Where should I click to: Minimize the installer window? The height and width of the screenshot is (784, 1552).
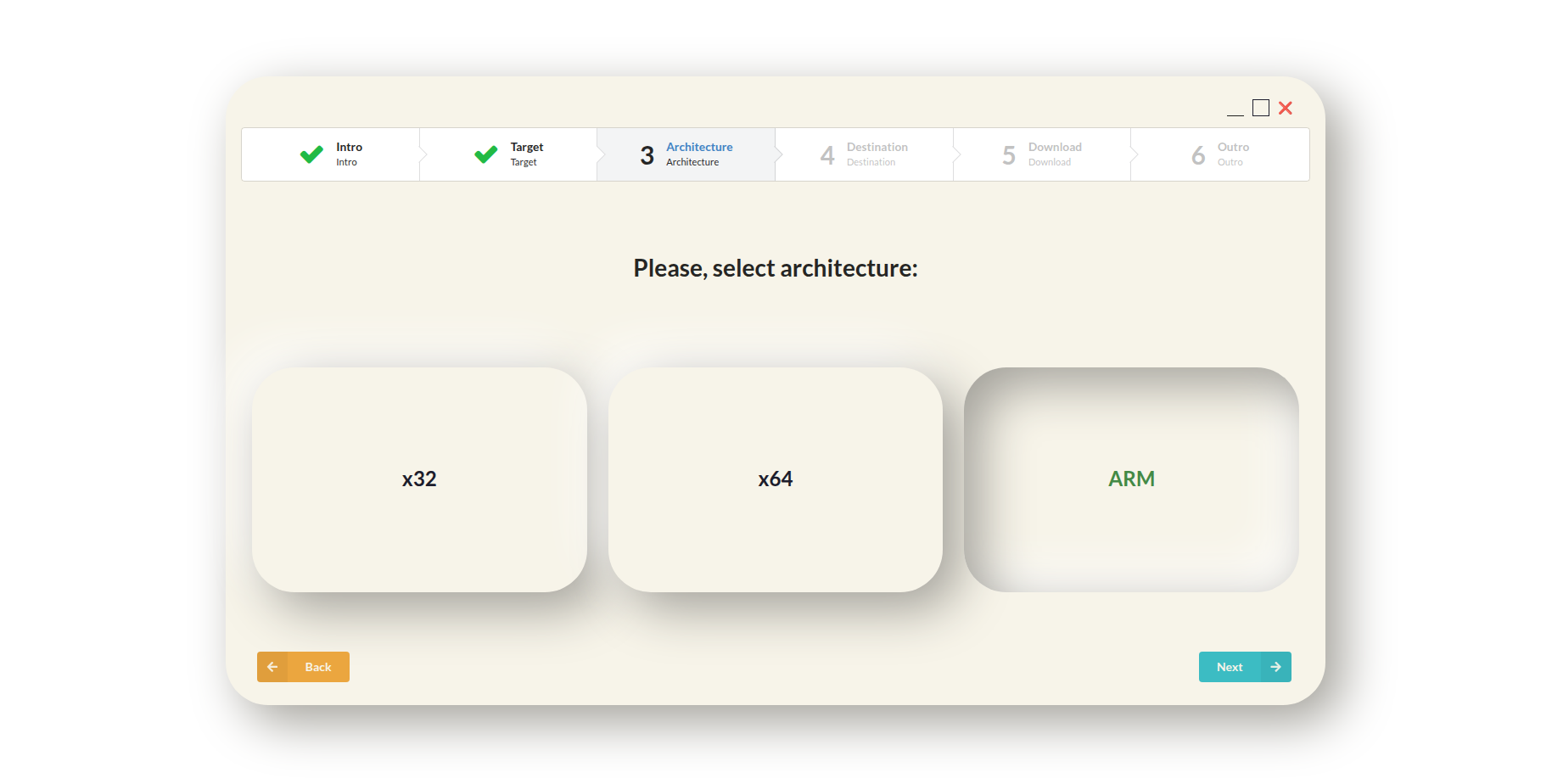coord(1235,111)
